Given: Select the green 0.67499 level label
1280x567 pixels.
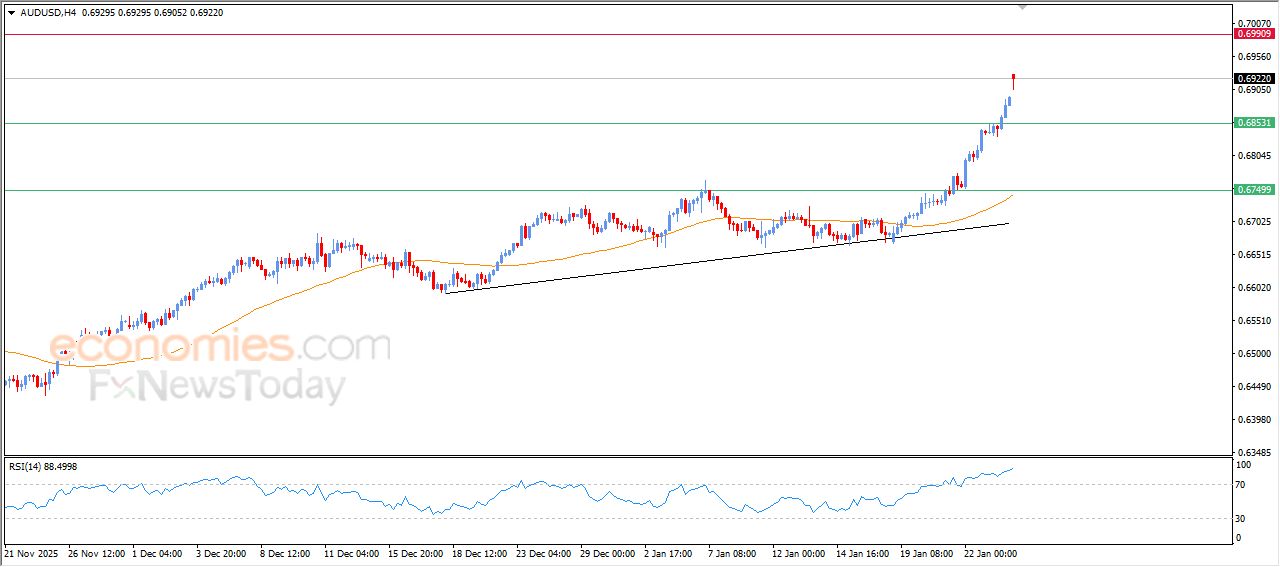Looking at the screenshot, I should coord(1254,189).
